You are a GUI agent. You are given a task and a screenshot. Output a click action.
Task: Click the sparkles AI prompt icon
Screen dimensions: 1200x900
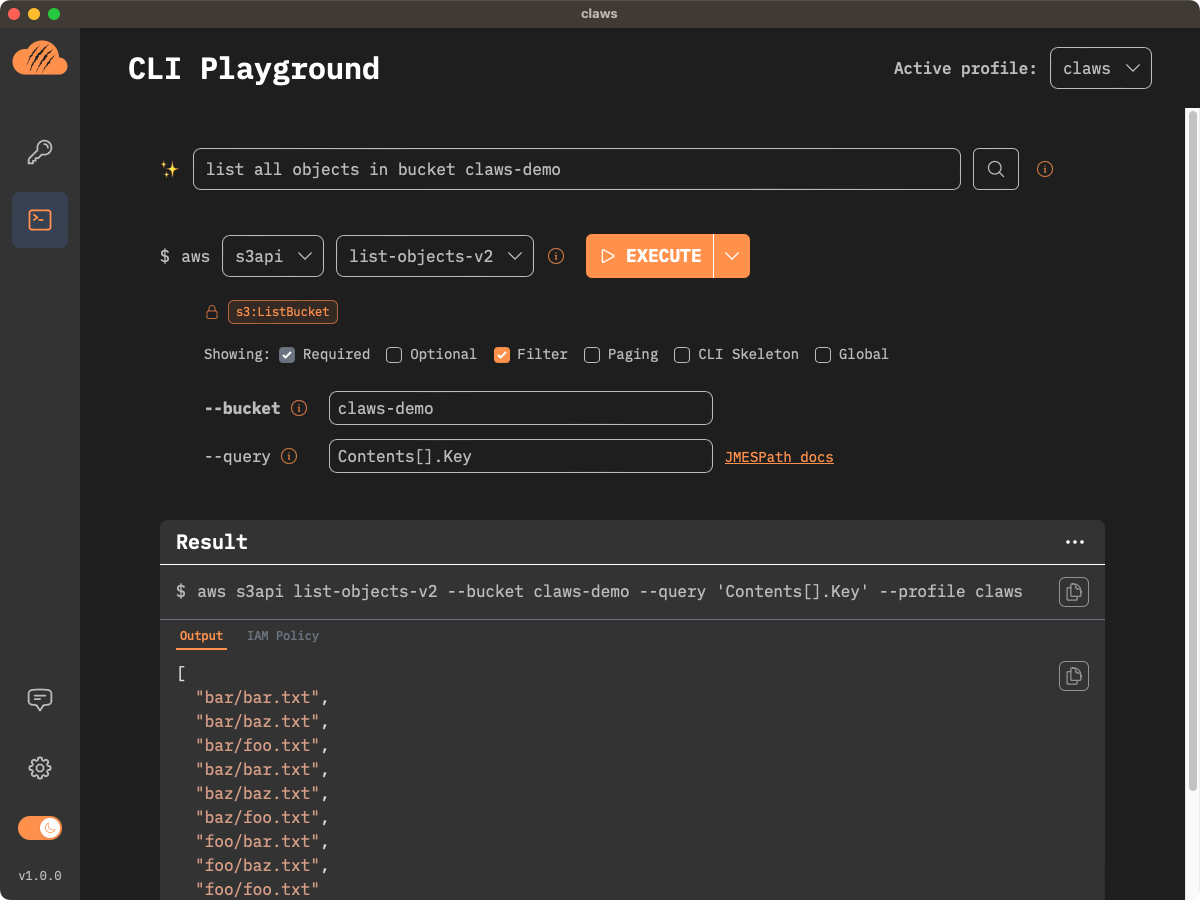[169, 169]
